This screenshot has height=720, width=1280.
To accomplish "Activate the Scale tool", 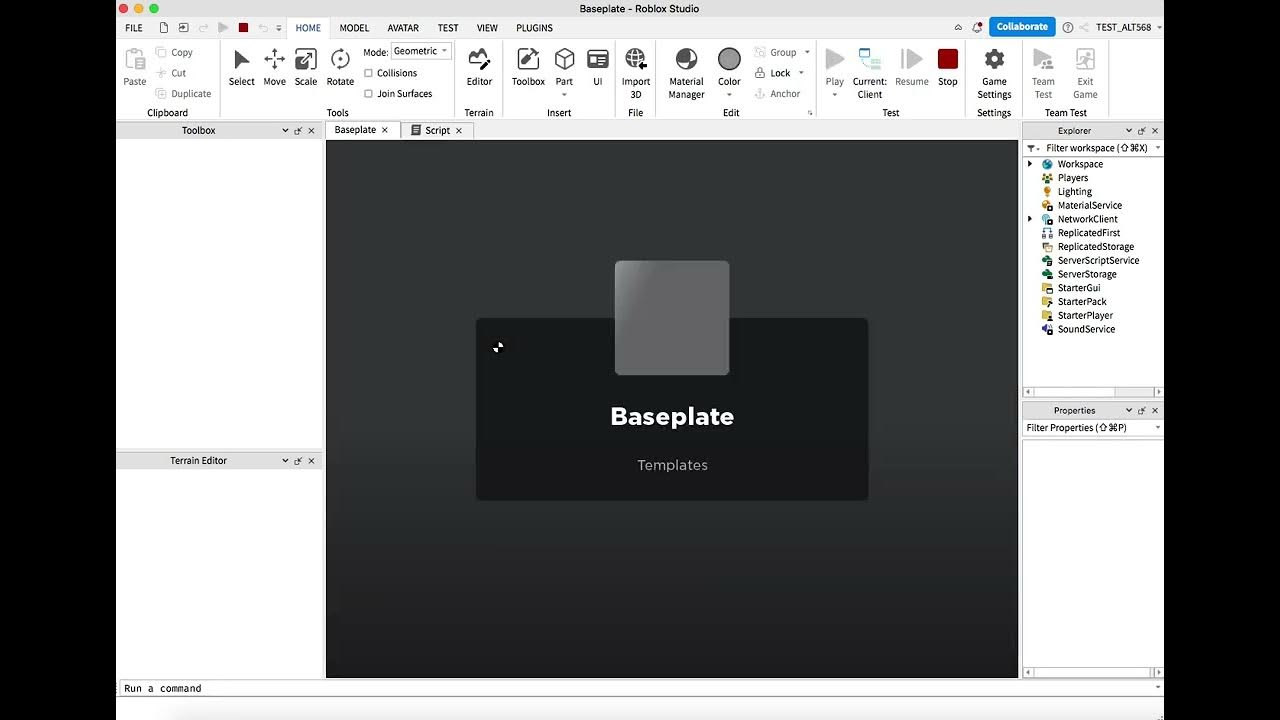I will (306, 68).
